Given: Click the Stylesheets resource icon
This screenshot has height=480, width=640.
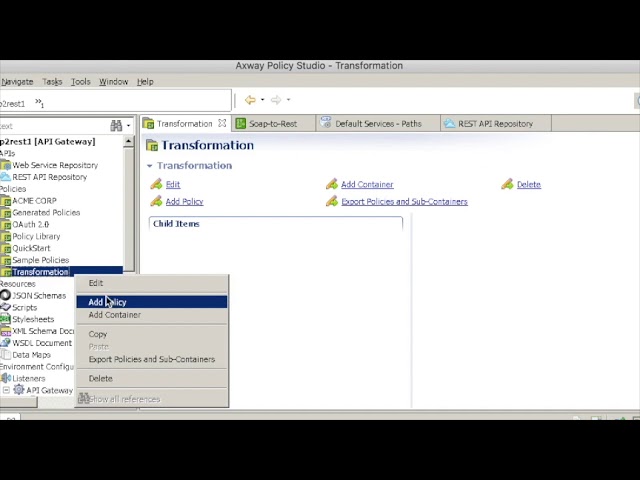Looking at the screenshot, I should tap(5, 319).
